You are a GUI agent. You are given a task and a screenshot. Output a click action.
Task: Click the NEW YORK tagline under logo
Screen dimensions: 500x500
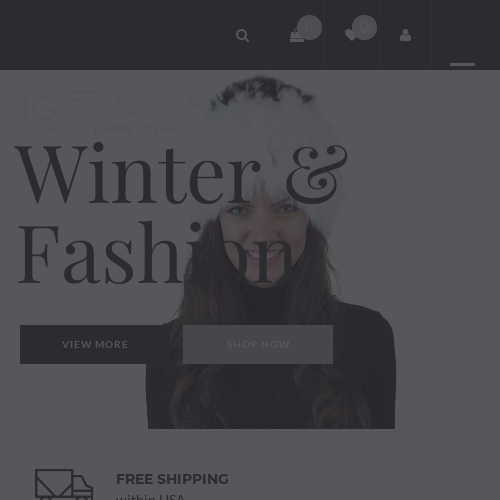pyautogui.click(x=138, y=129)
